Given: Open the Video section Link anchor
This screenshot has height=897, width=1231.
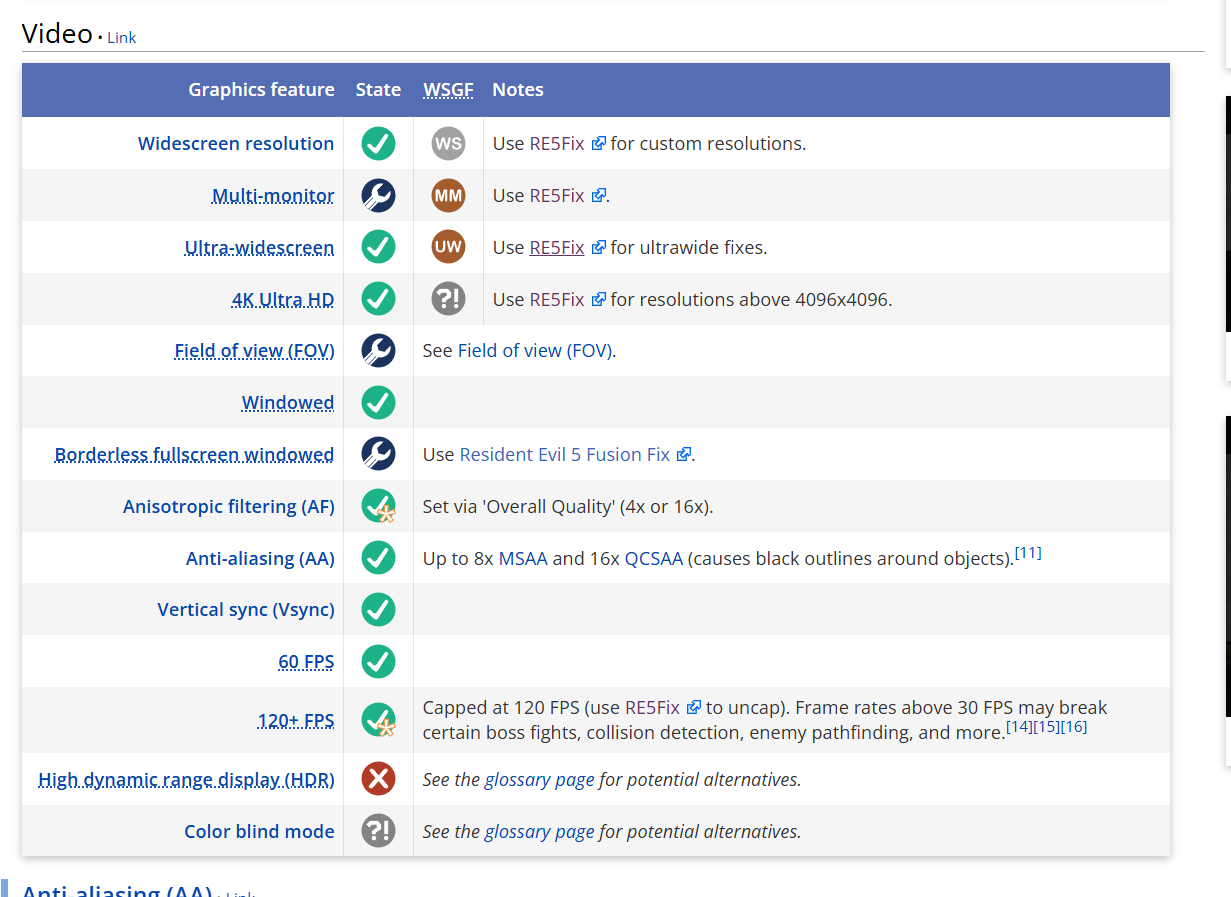Looking at the screenshot, I should 121,38.
